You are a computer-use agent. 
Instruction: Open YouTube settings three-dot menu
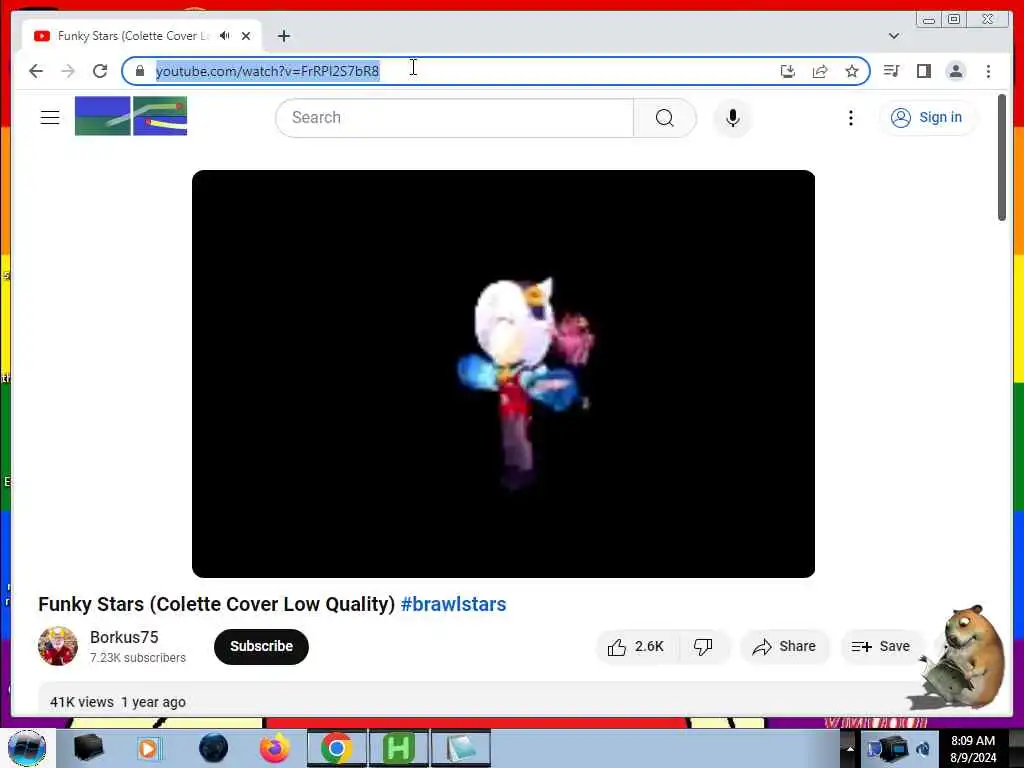point(850,118)
